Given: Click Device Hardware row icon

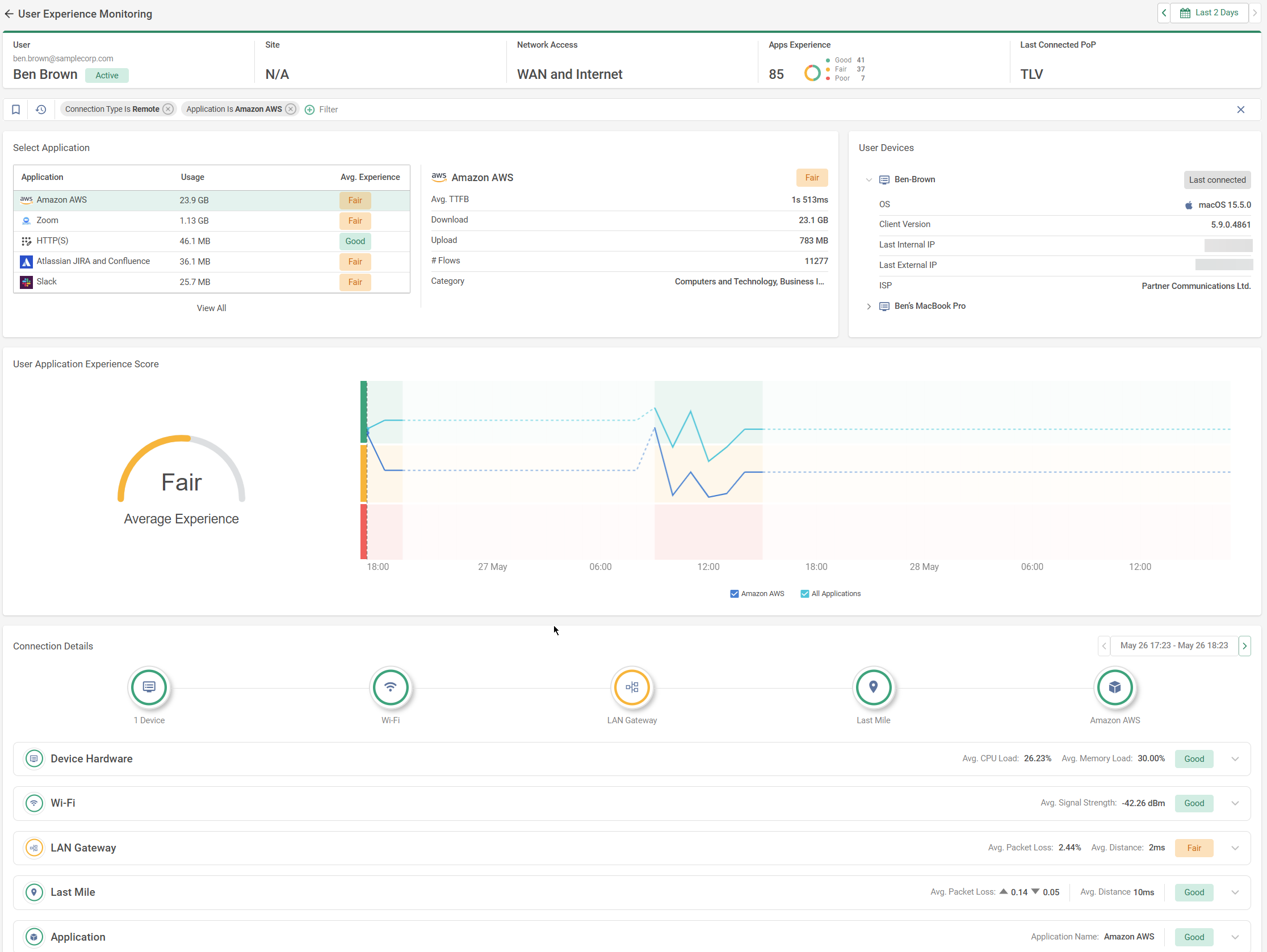Looking at the screenshot, I should click(35, 759).
